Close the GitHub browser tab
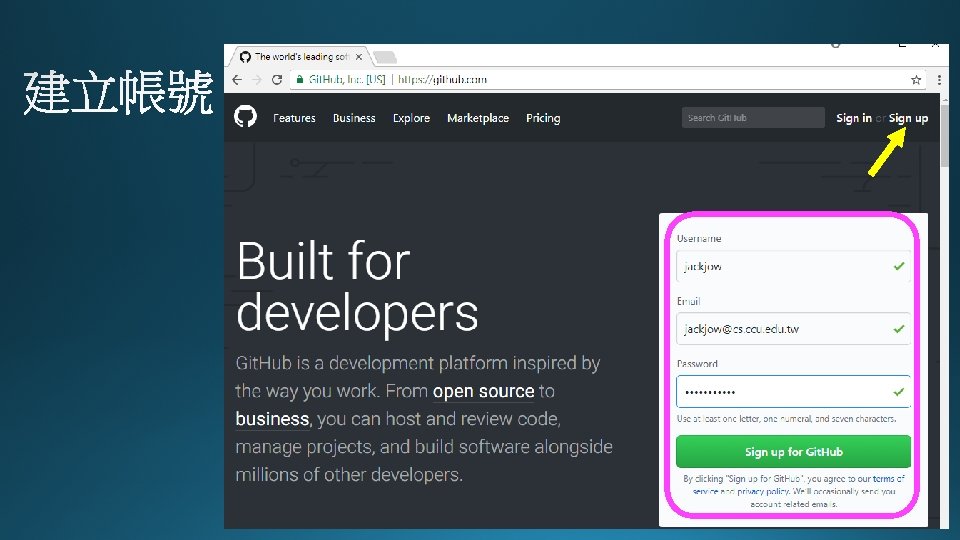Screen dimensions: 960x540 (x=359, y=57)
